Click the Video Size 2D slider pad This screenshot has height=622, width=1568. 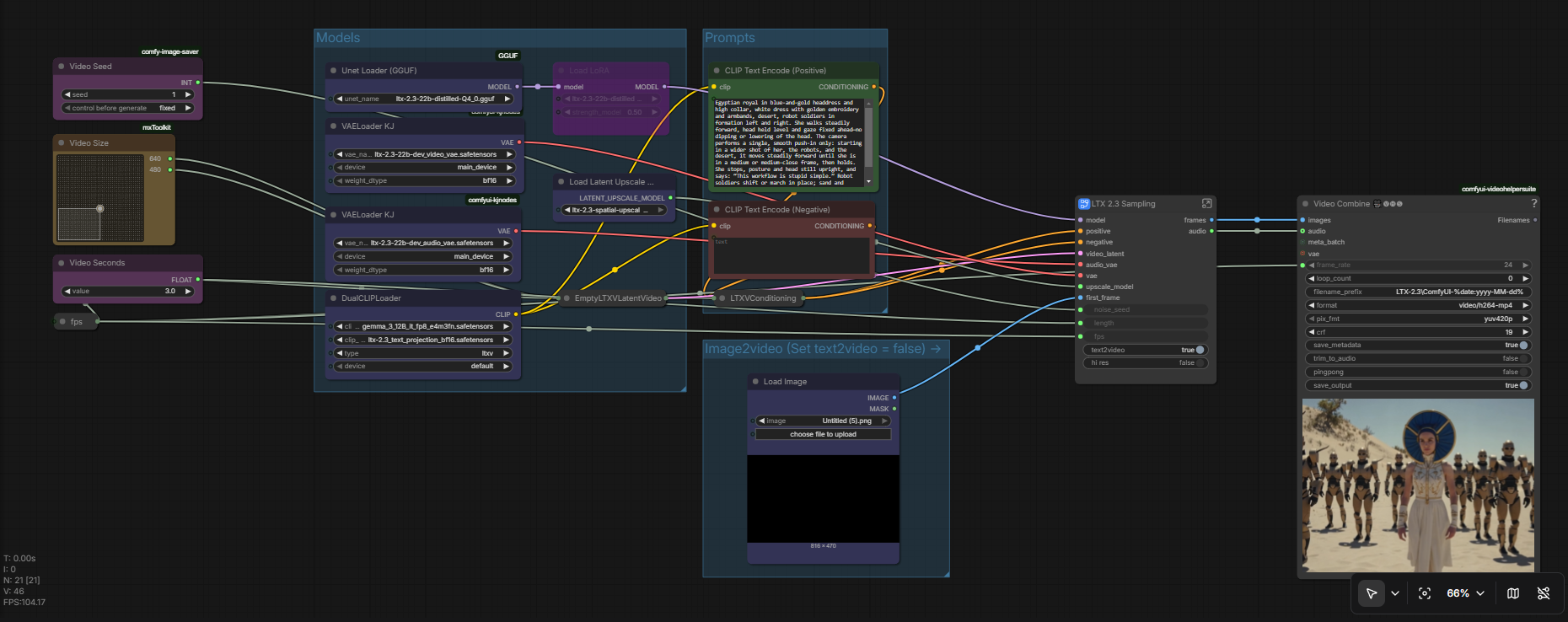99,198
